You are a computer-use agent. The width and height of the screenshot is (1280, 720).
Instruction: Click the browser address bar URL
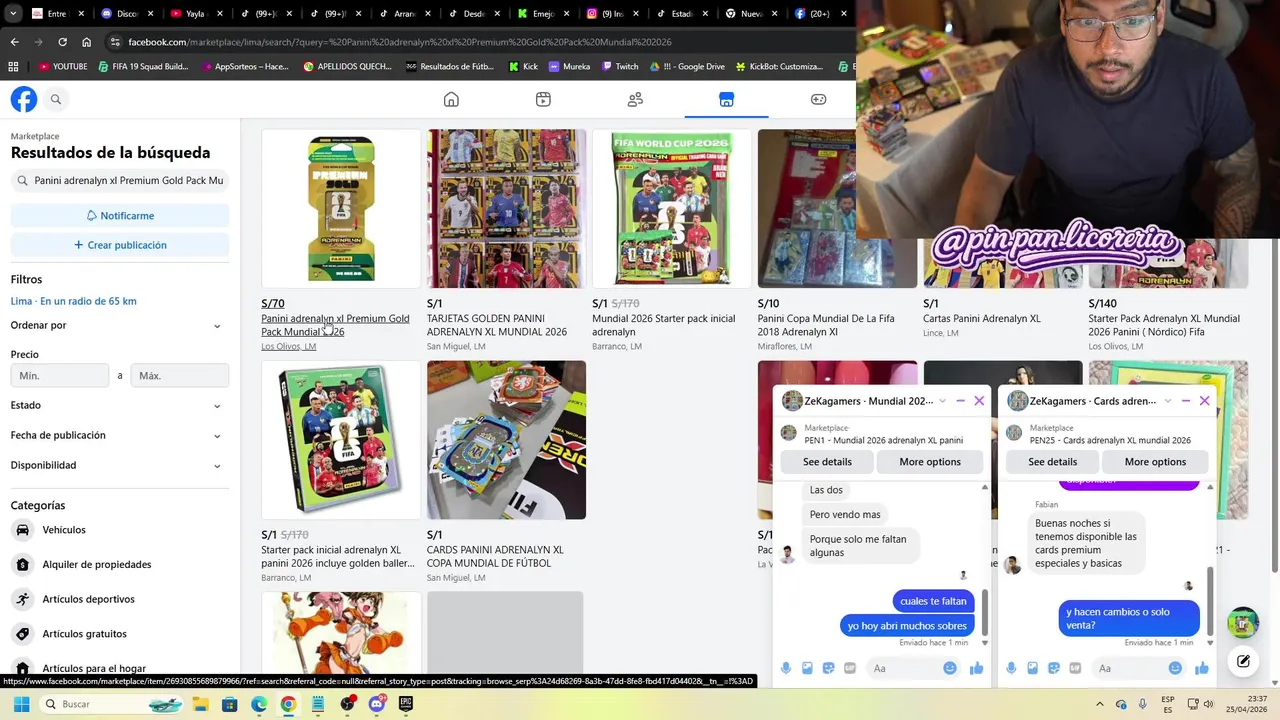click(400, 42)
